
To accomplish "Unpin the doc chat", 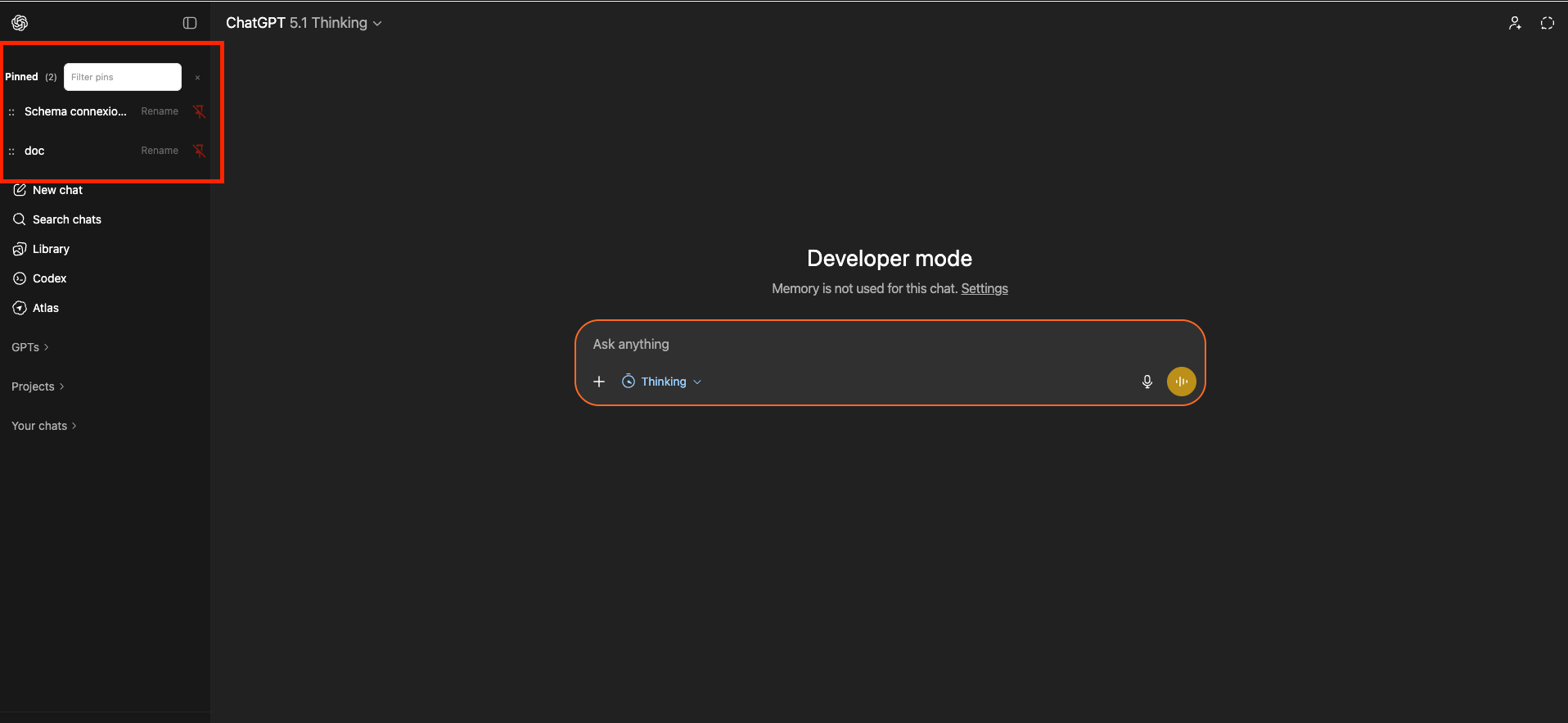I will 199,151.
